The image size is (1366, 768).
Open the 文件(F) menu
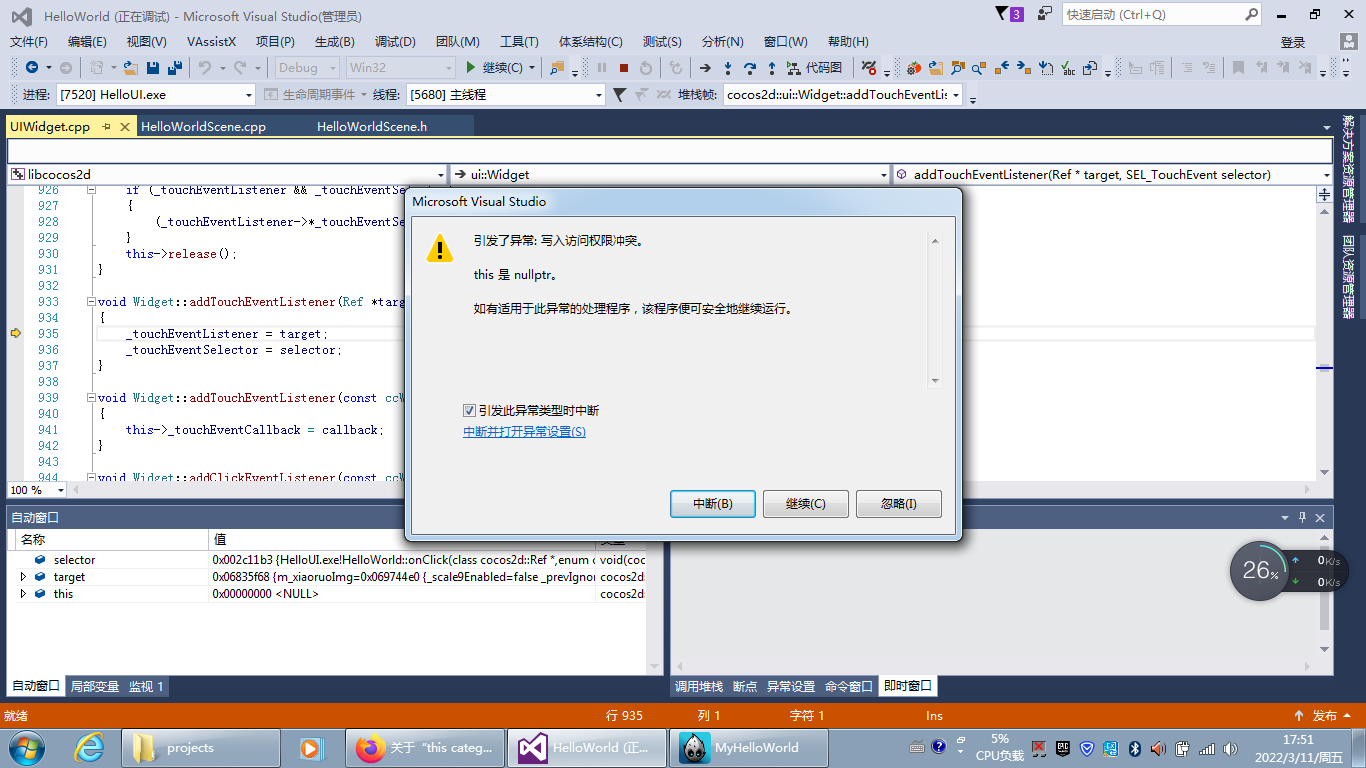29,42
